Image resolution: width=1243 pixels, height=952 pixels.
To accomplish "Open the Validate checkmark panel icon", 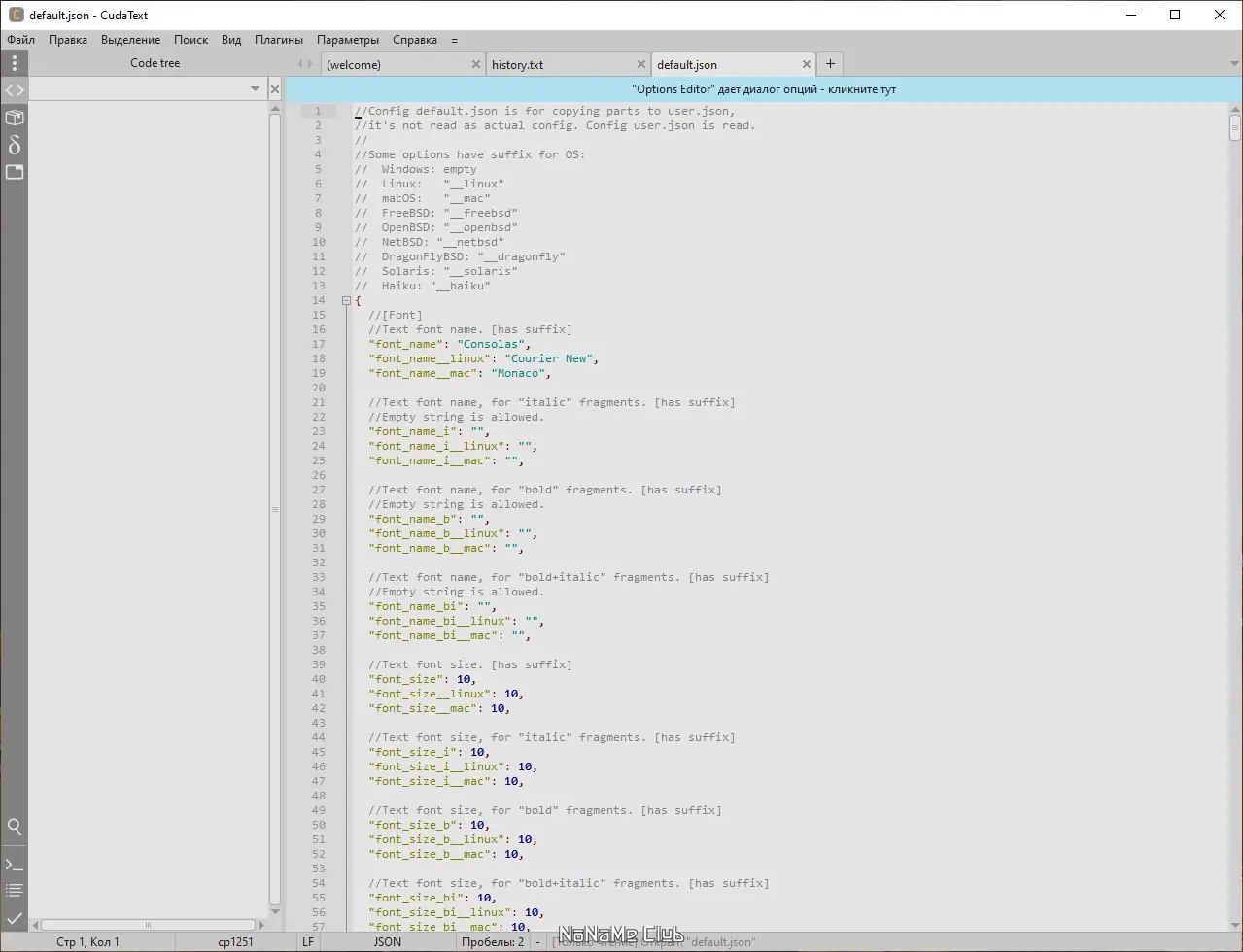I will pos(14,917).
